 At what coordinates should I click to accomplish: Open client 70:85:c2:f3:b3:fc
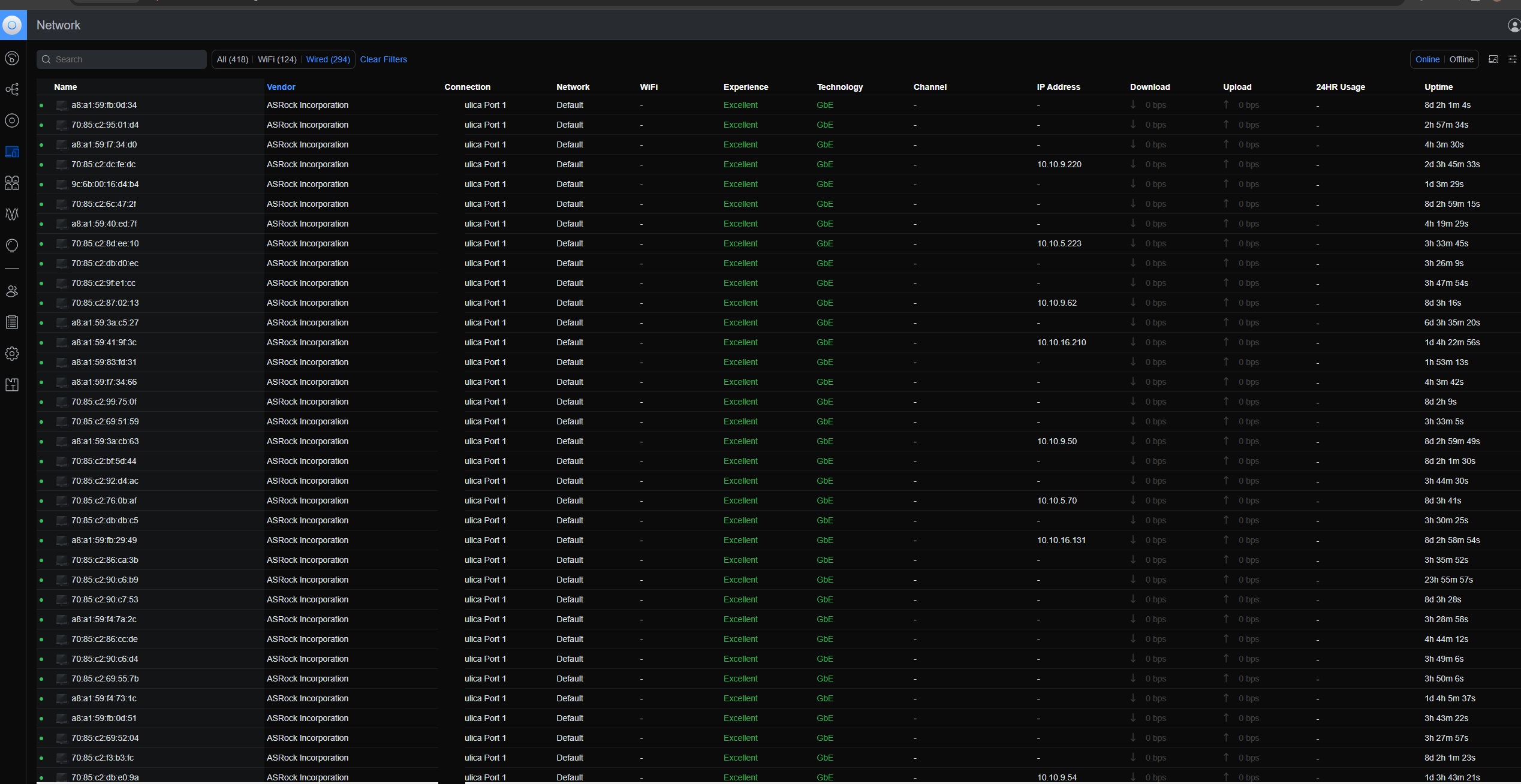click(103, 758)
